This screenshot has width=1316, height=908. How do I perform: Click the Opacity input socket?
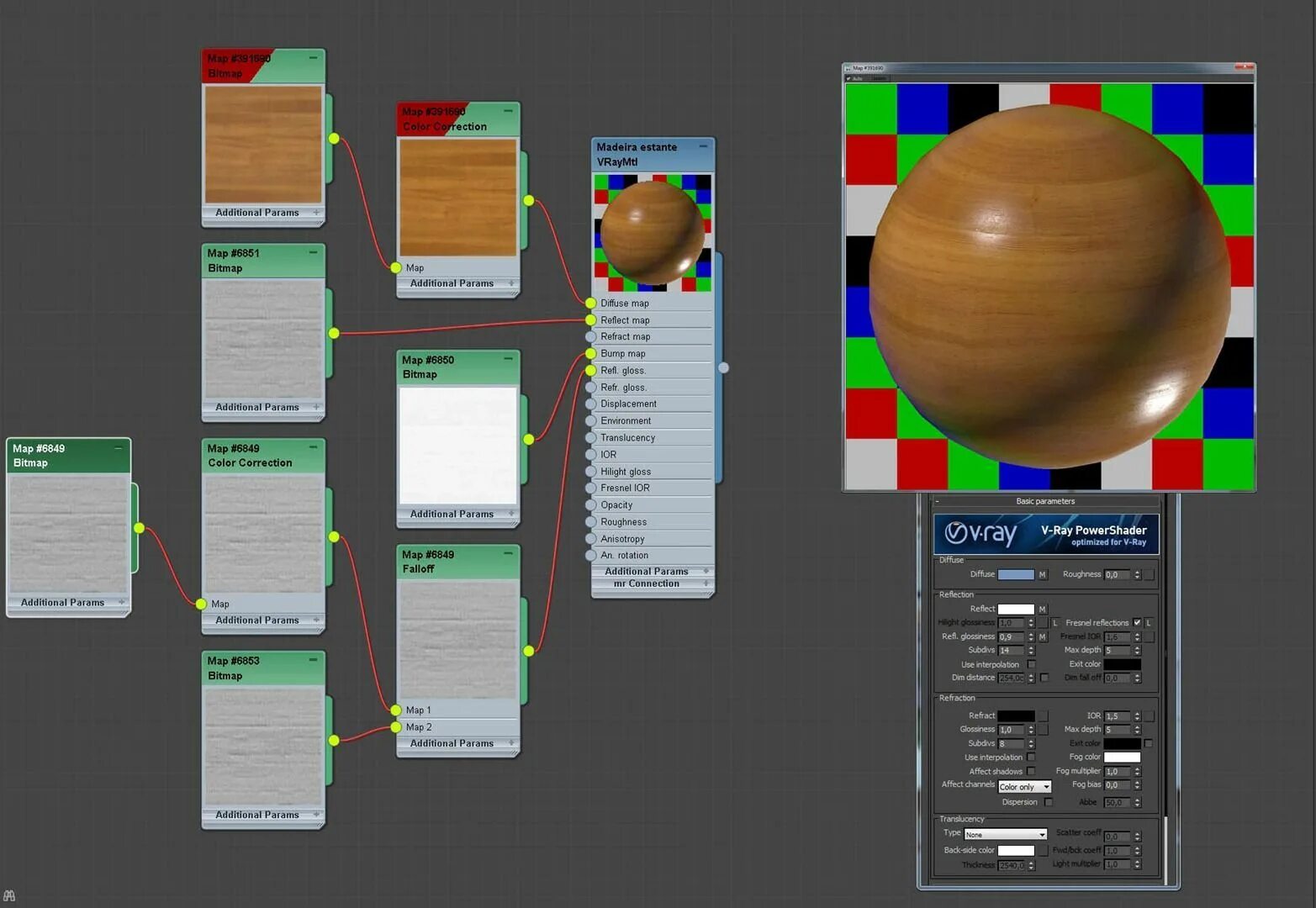(591, 505)
